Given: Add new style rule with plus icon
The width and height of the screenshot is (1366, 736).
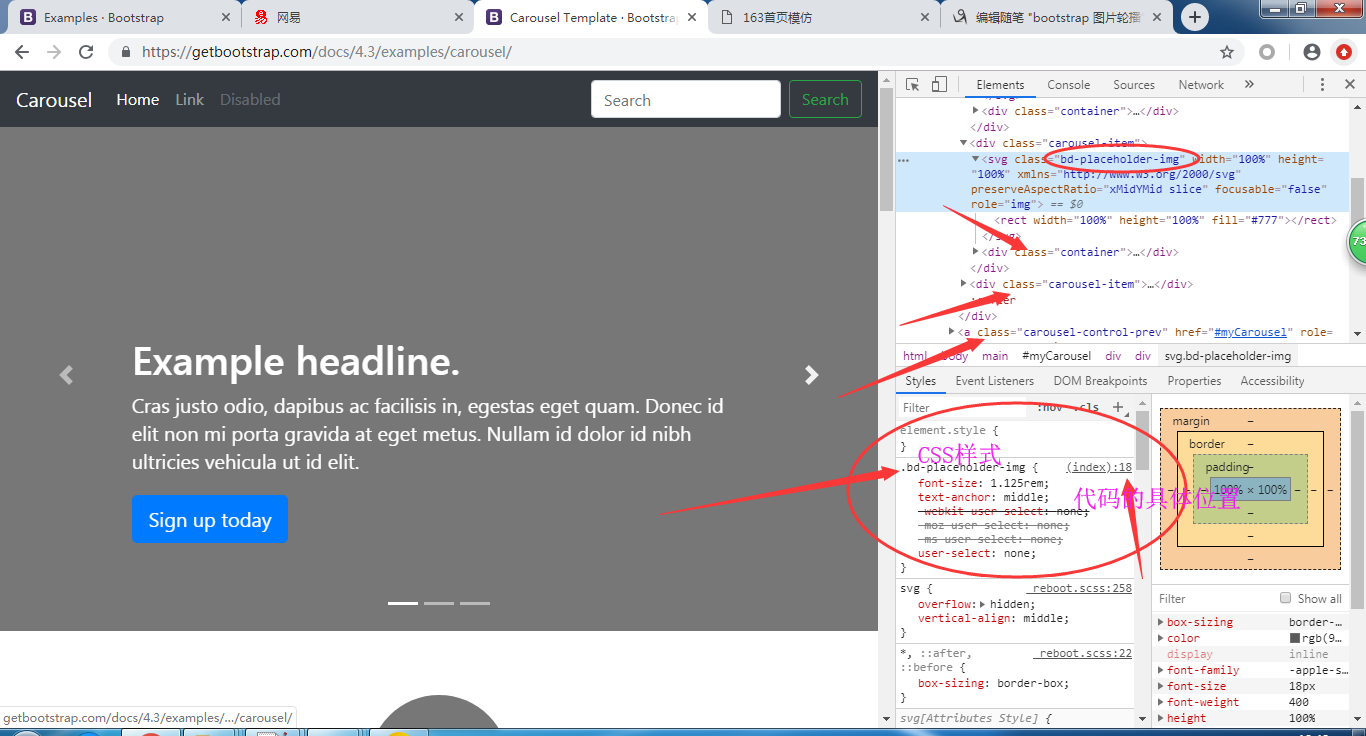Looking at the screenshot, I should 1118,408.
